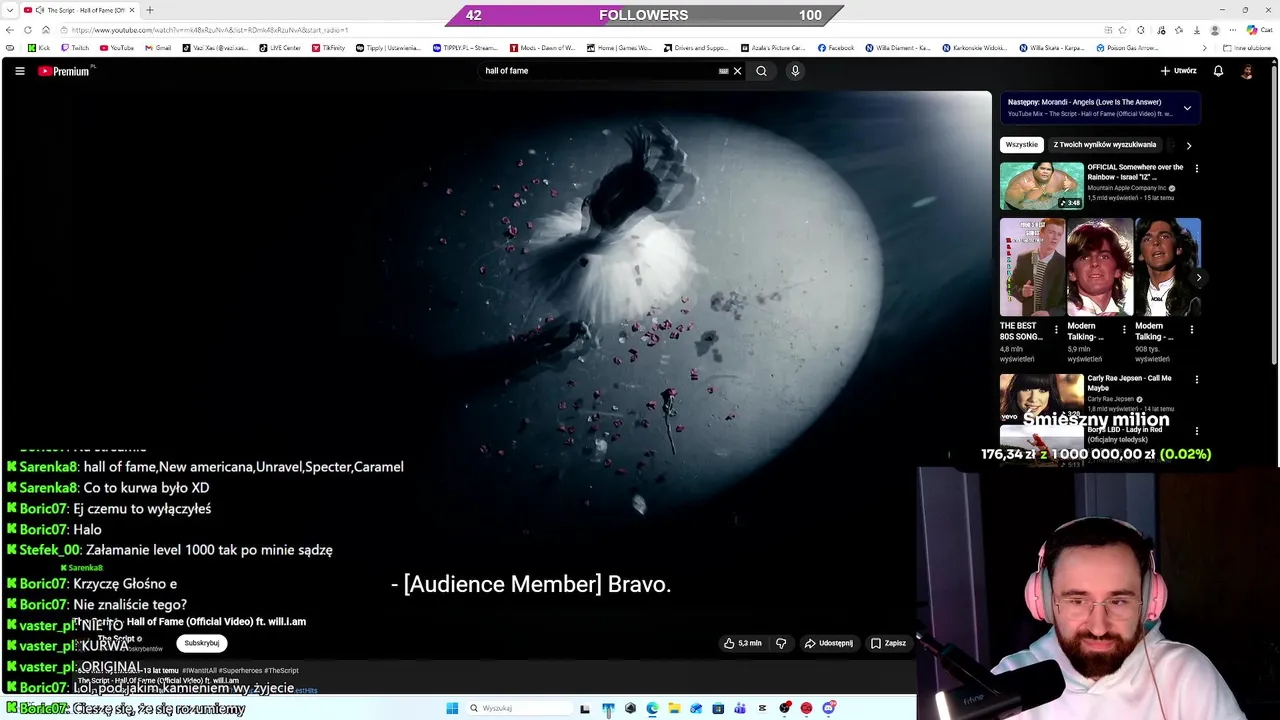Image resolution: width=1280 pixels, height=720 pixels.
Task: Like the video (5,3 mln)
Action: (x=742, y=643)
